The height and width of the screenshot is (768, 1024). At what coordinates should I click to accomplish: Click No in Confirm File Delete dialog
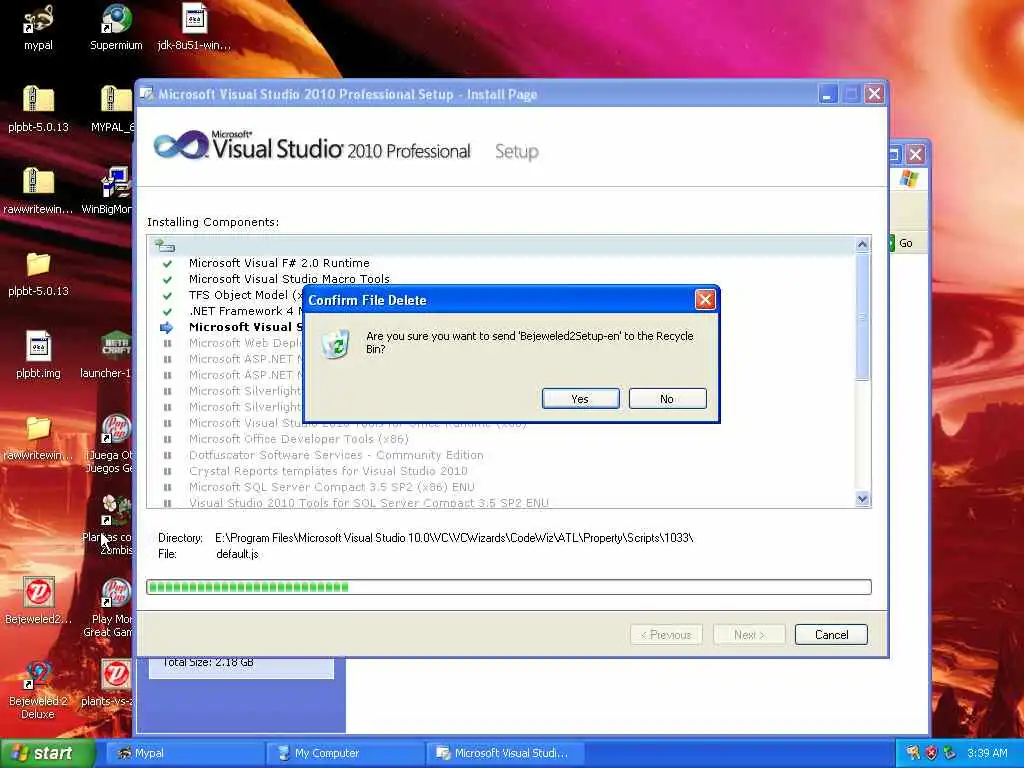tap(667, 398)
